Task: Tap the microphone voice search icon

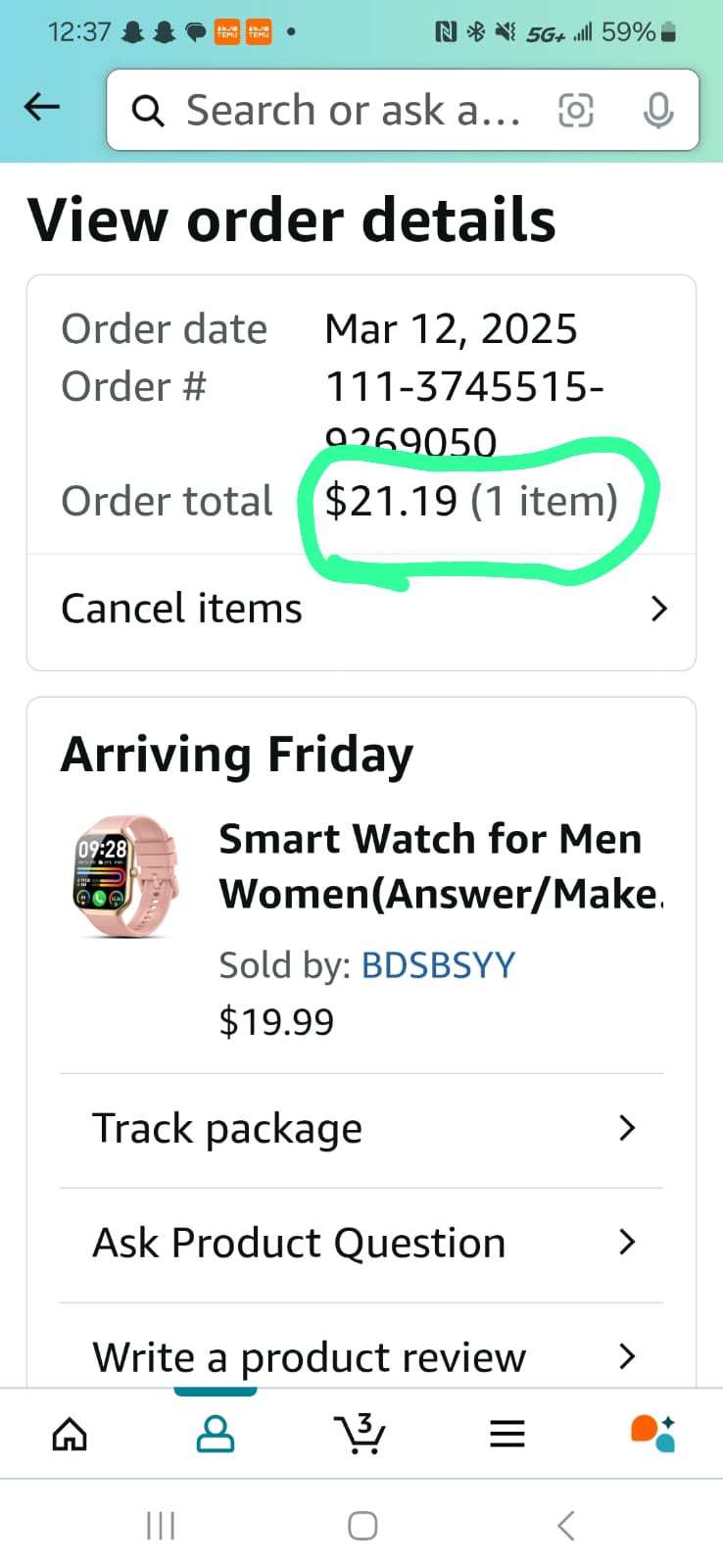Action: [x=658, y=110]
